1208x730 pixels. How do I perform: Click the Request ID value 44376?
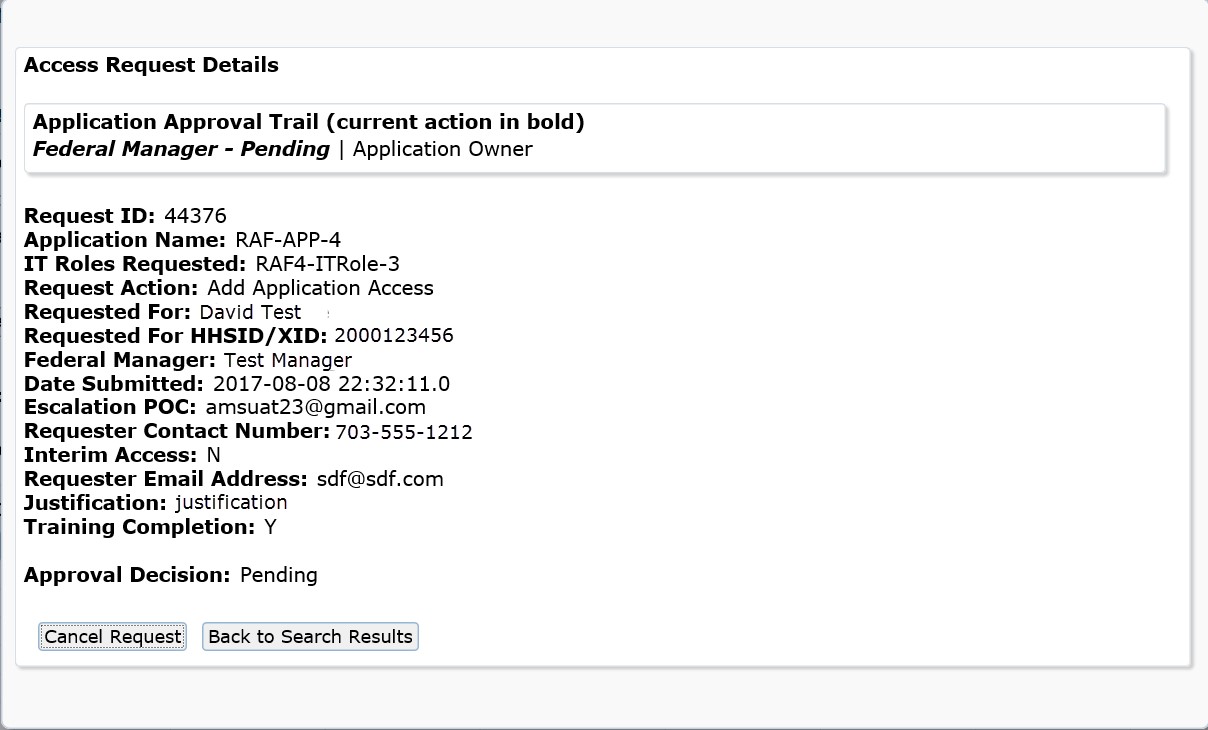pyautogui.click(x=195, y=216)
